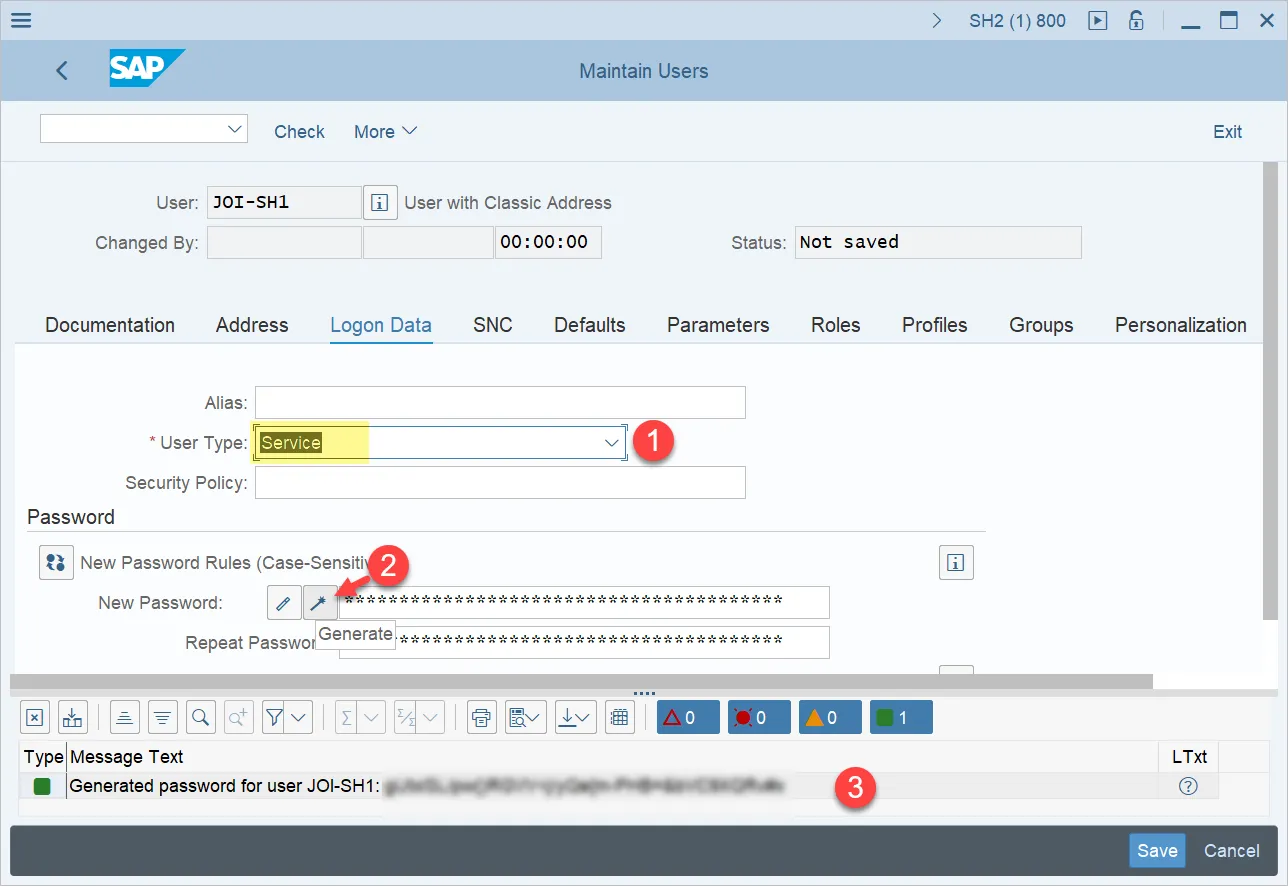Select the Parameters tab
The image size is (1288, 886).
(x=718, y=325)
